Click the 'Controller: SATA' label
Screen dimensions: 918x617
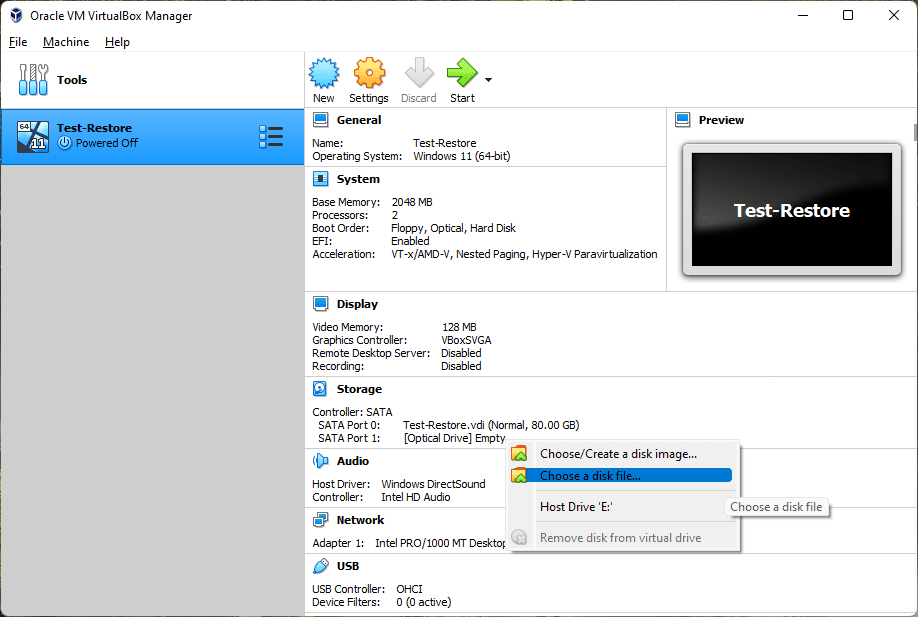(352, 412)
